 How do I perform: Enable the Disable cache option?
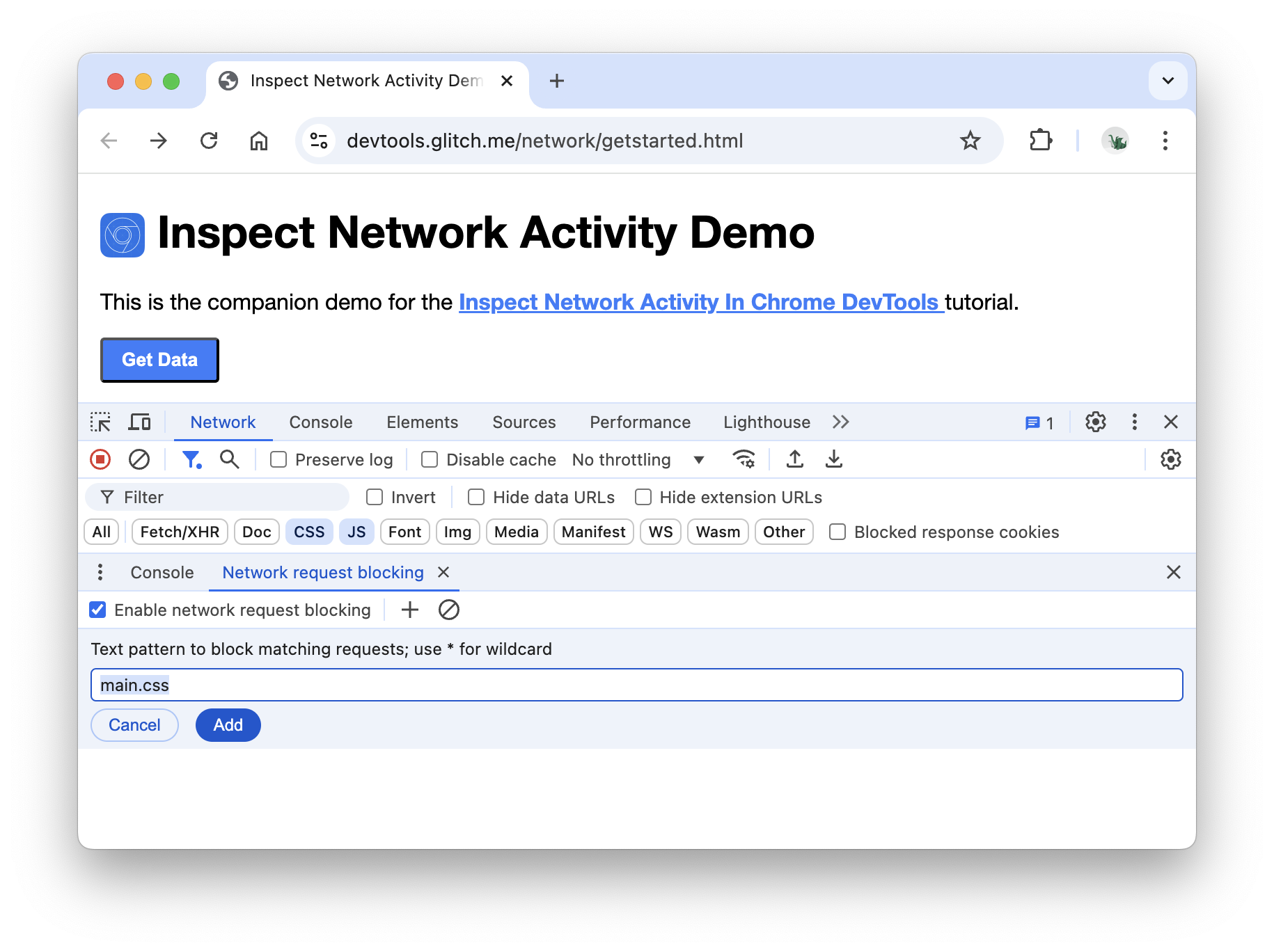(x=429, y=459)
